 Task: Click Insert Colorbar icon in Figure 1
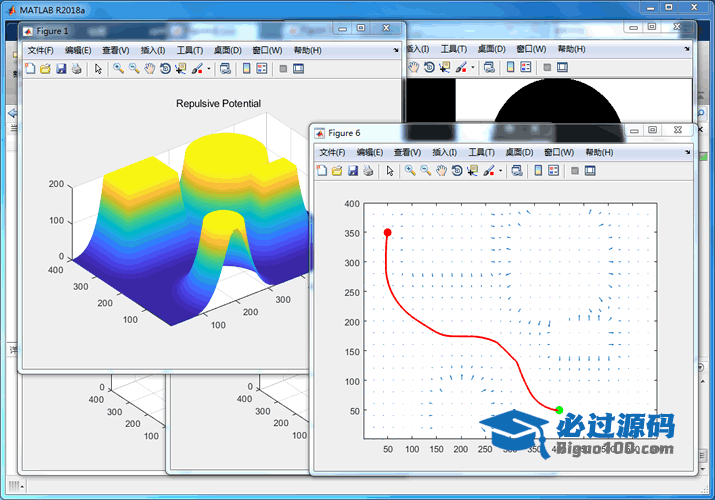coord(246,69)
